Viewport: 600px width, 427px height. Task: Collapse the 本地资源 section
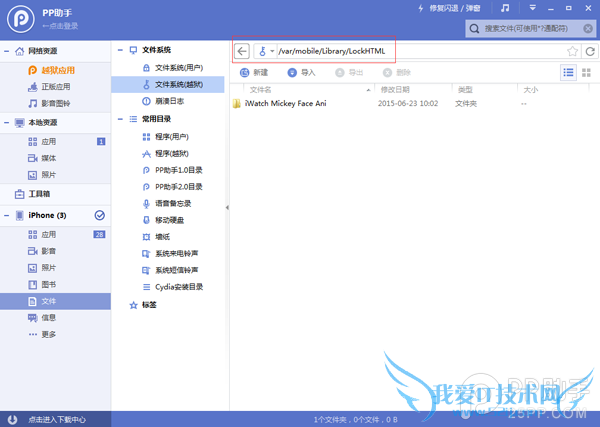coord(7,122)
